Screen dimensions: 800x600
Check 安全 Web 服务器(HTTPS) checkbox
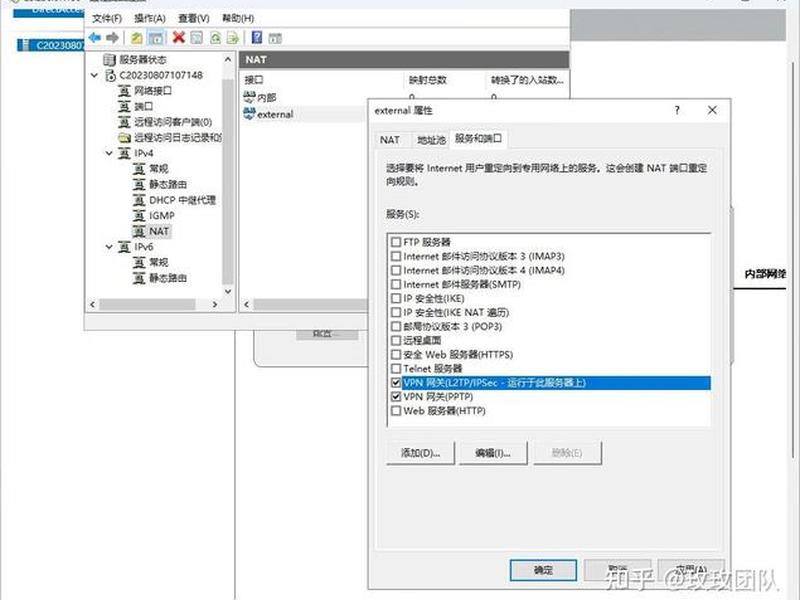point(396,355)
